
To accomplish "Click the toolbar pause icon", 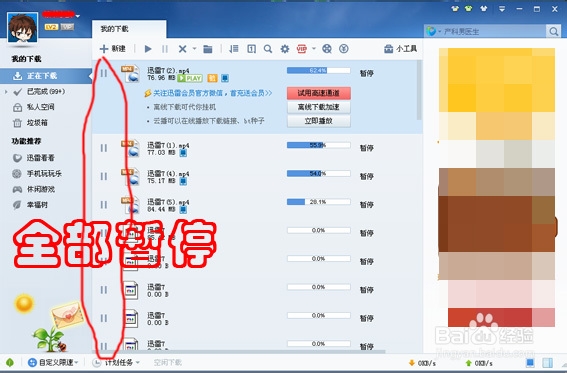I will pyautogui.click(x=165, y=49).
